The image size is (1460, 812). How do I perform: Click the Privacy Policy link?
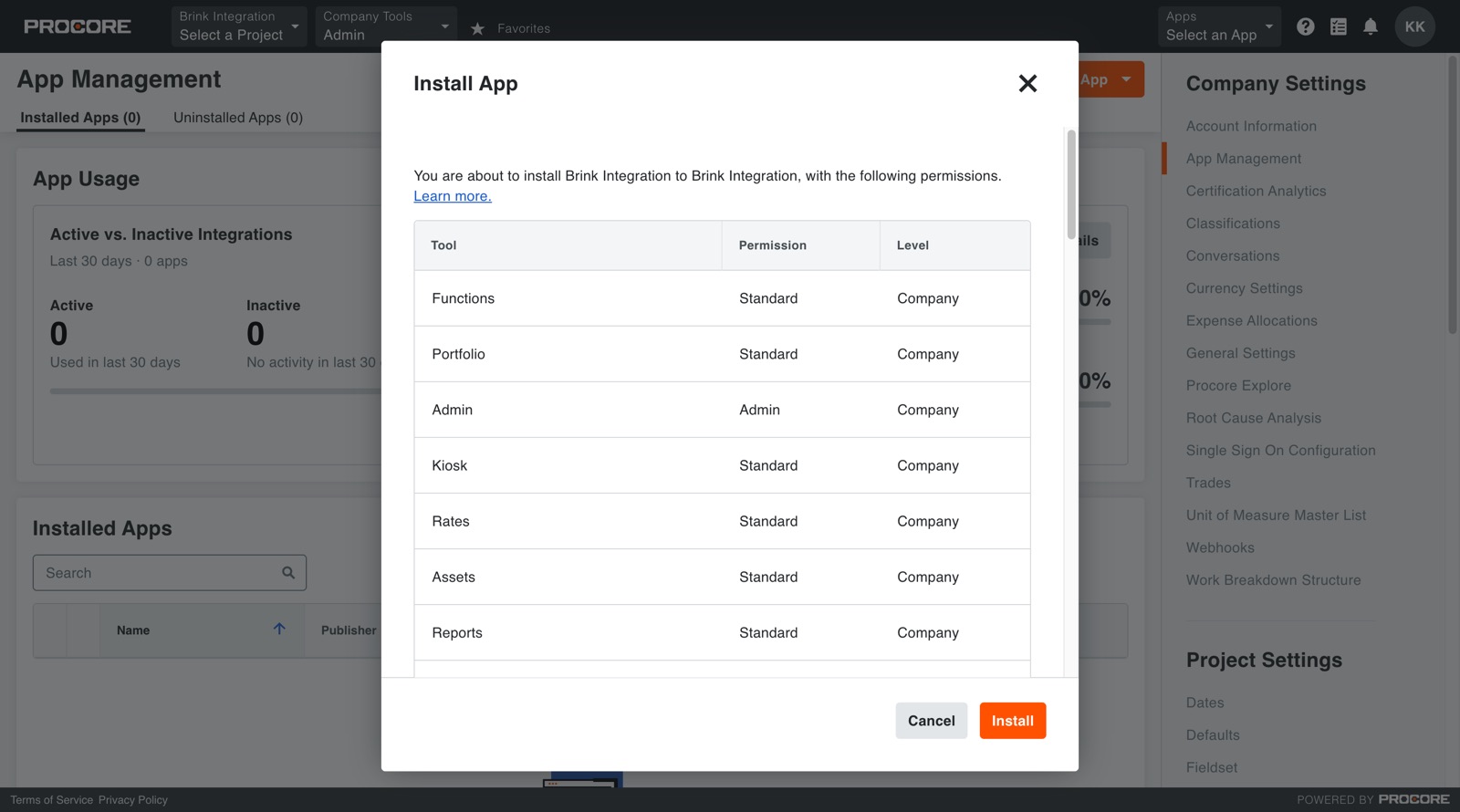(133, 800)
